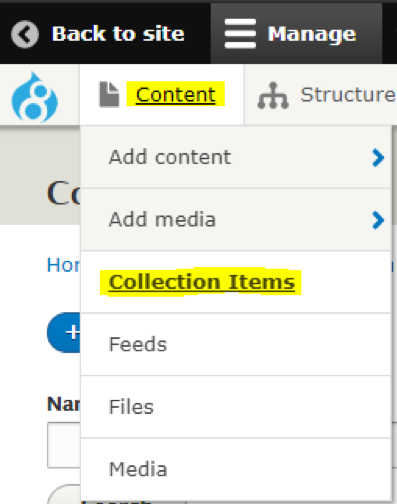This screenshot has width=397, height=504.
Task: Expand the Add media submenu arrow
Action: point(378,220)
